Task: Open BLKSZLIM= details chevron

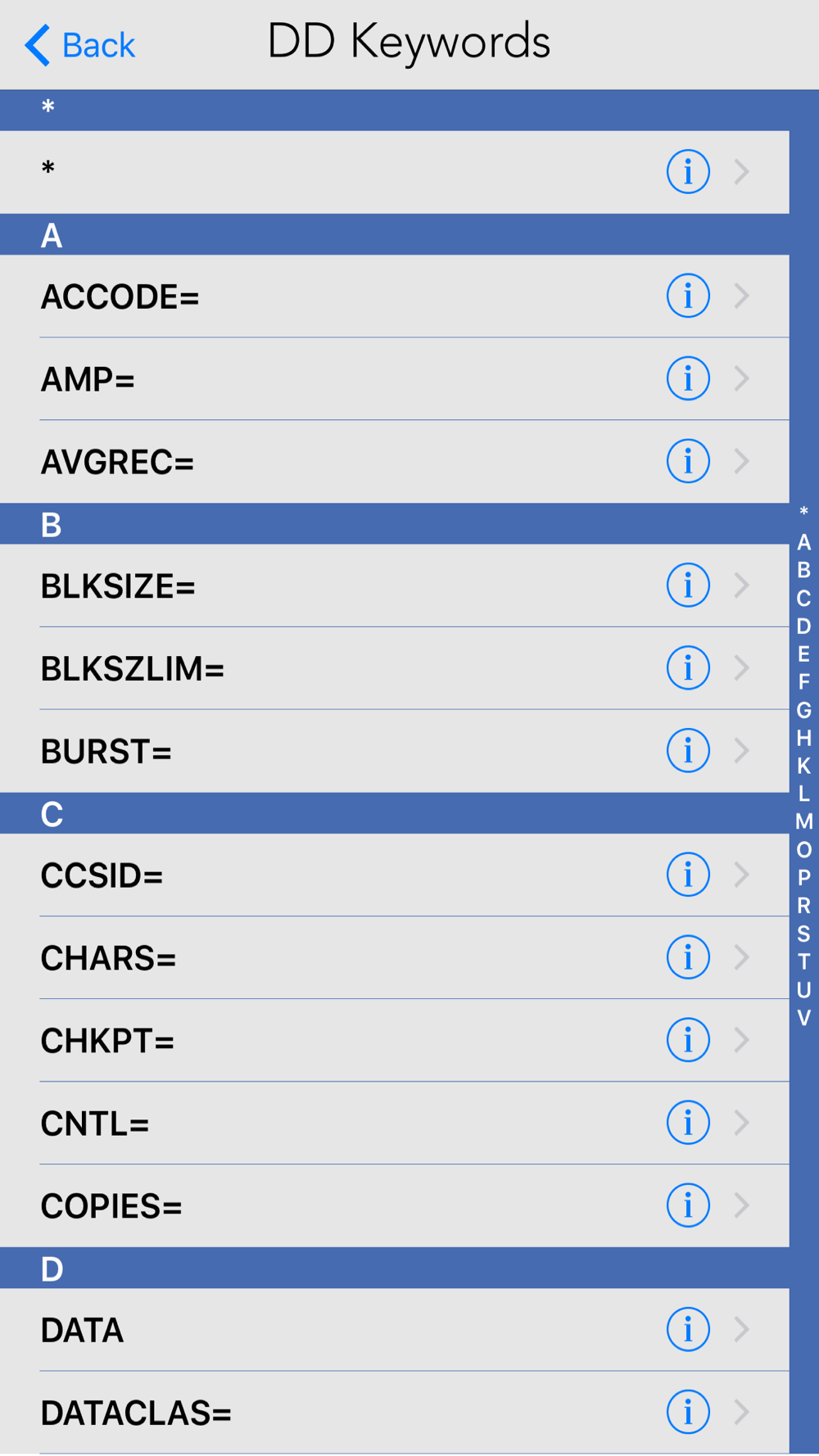Action: click(742, 667)
